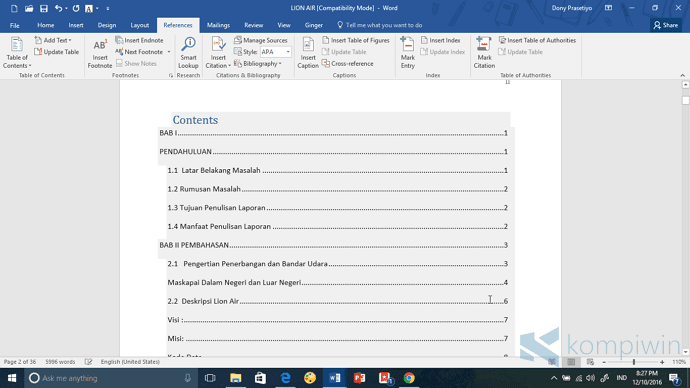Open Microsoft Edge from taskbar

tap(285, 378)
